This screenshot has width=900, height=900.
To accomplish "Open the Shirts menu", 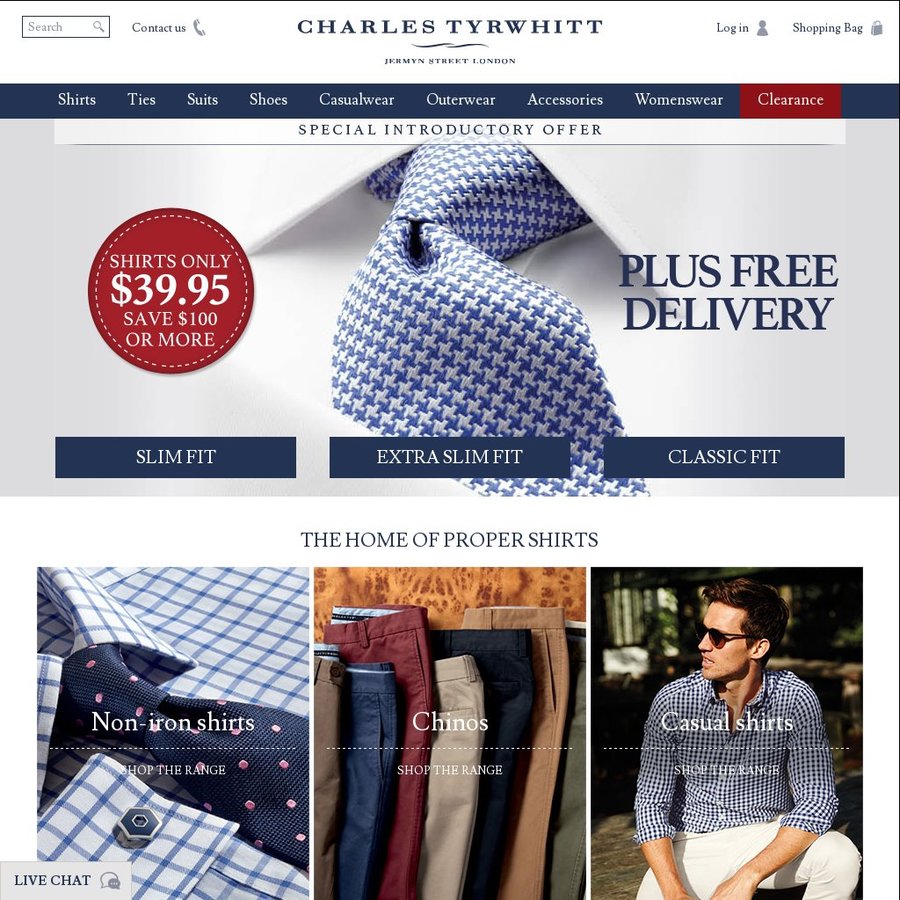I will [77, 100].
